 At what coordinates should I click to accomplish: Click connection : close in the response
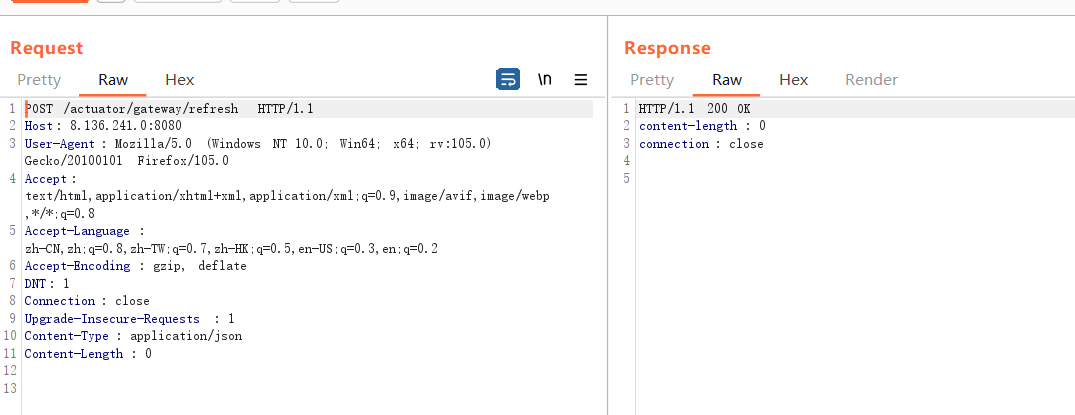(701, 143)
